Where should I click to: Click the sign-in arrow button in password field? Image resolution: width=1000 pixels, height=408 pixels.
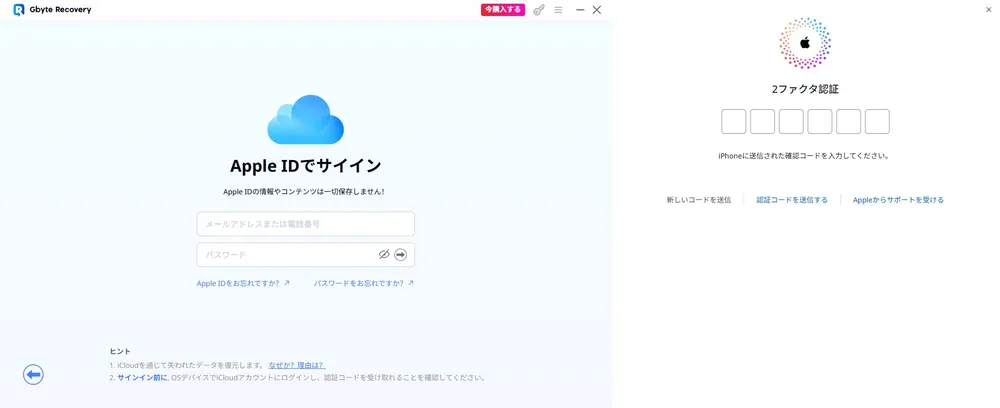point(400,254)
